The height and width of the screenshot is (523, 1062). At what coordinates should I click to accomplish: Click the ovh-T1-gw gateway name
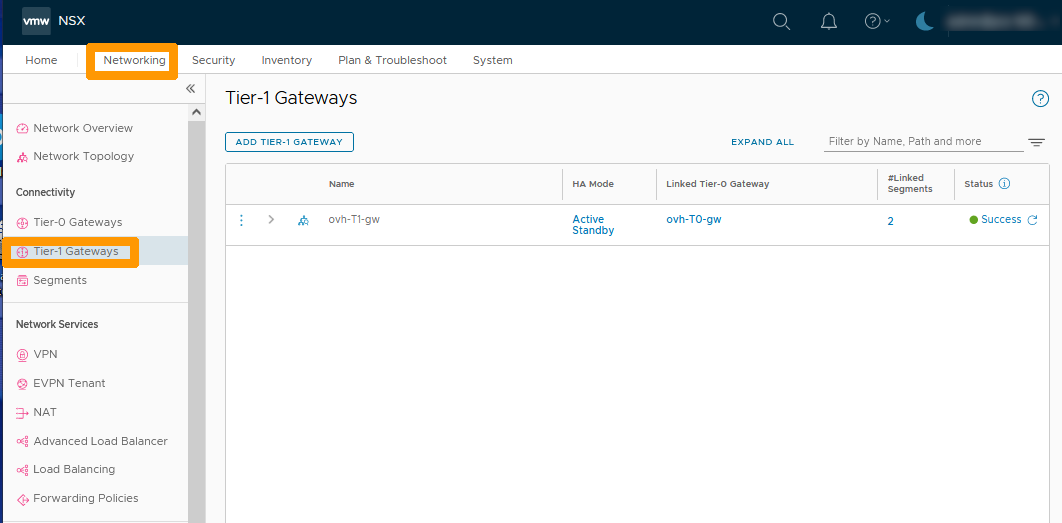coord(354,219)
